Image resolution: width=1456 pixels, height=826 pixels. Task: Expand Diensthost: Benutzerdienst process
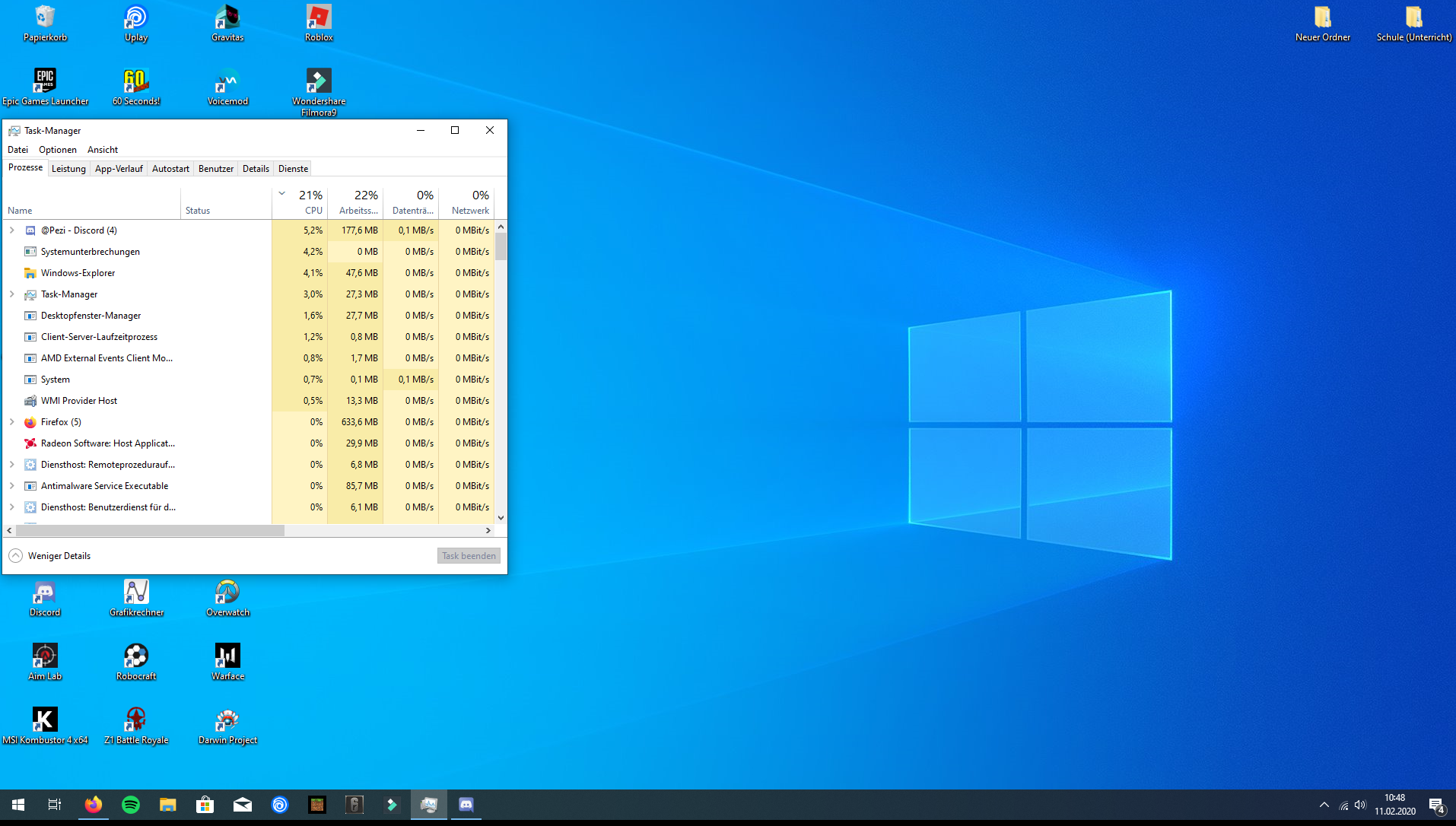coord(12,507)
